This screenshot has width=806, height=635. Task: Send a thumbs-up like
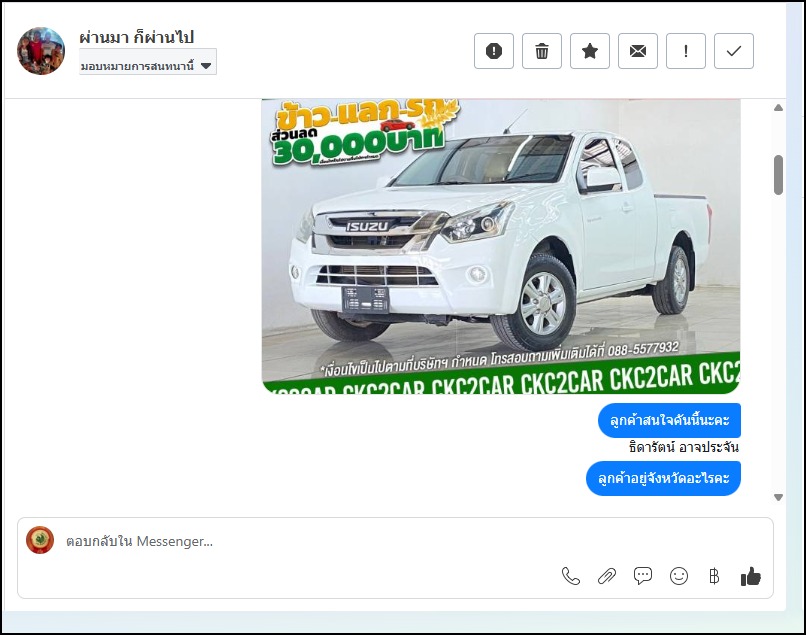[750, 576]
